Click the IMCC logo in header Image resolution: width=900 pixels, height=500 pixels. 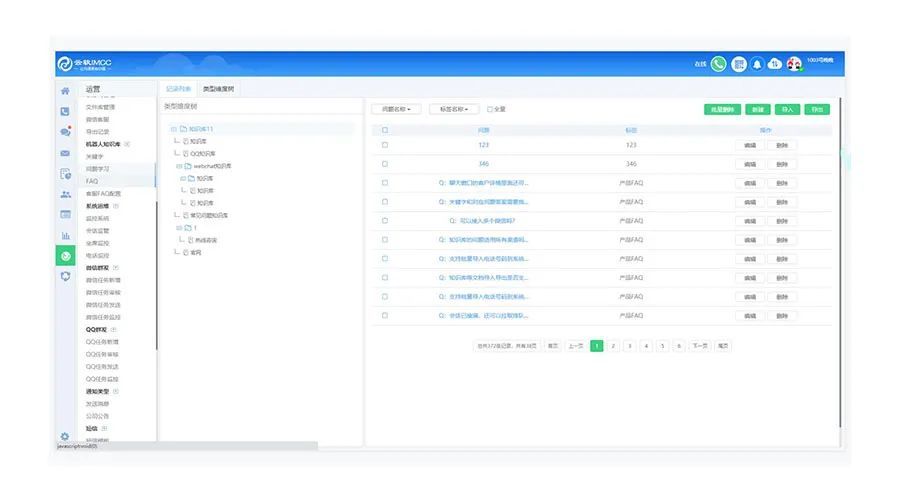[x=84, y=64]
